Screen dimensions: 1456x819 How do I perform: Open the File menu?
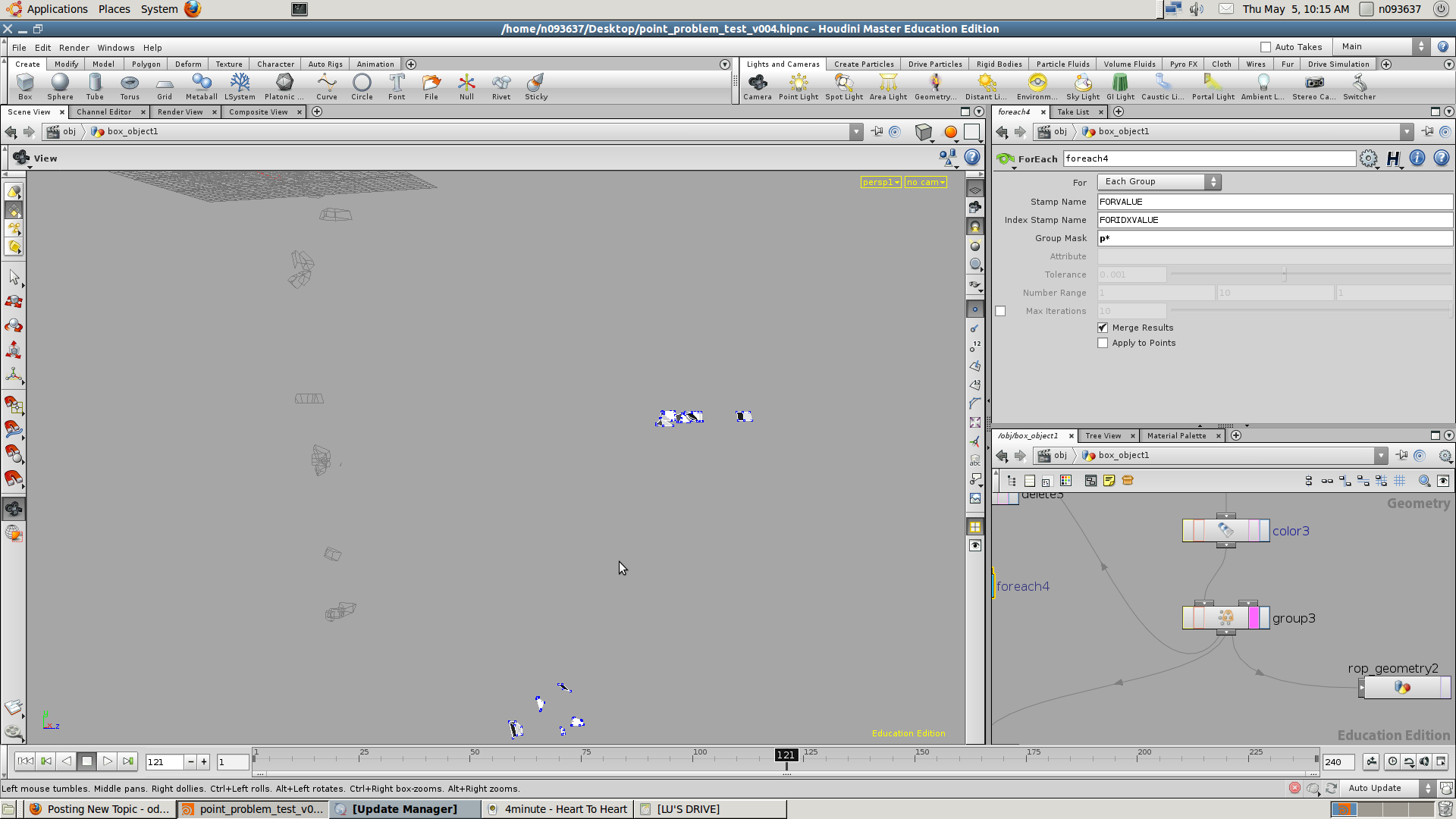coord(19,47)
